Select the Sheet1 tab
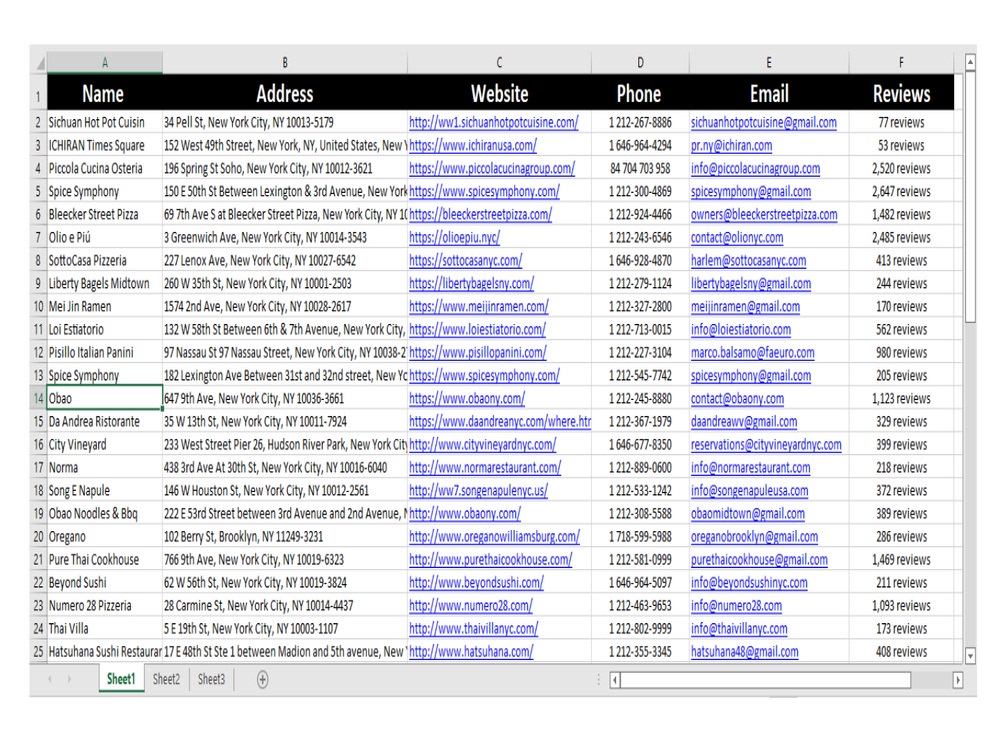Screen dimensions: 1000x750 121,679
